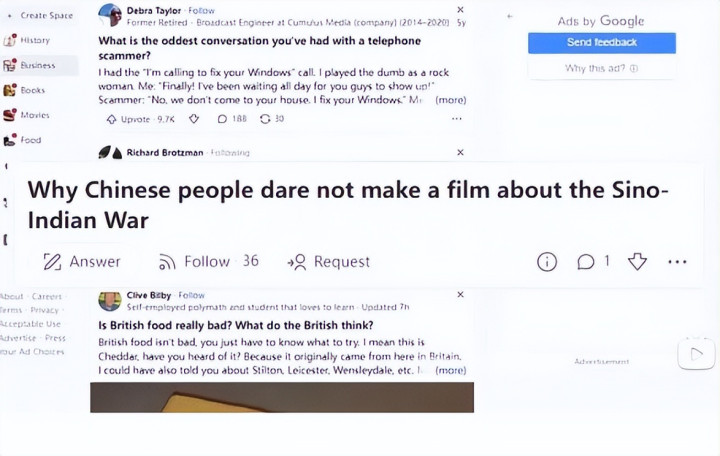
Task: Open the Sino-Indian War film question
Action: (x=348, y=205)
